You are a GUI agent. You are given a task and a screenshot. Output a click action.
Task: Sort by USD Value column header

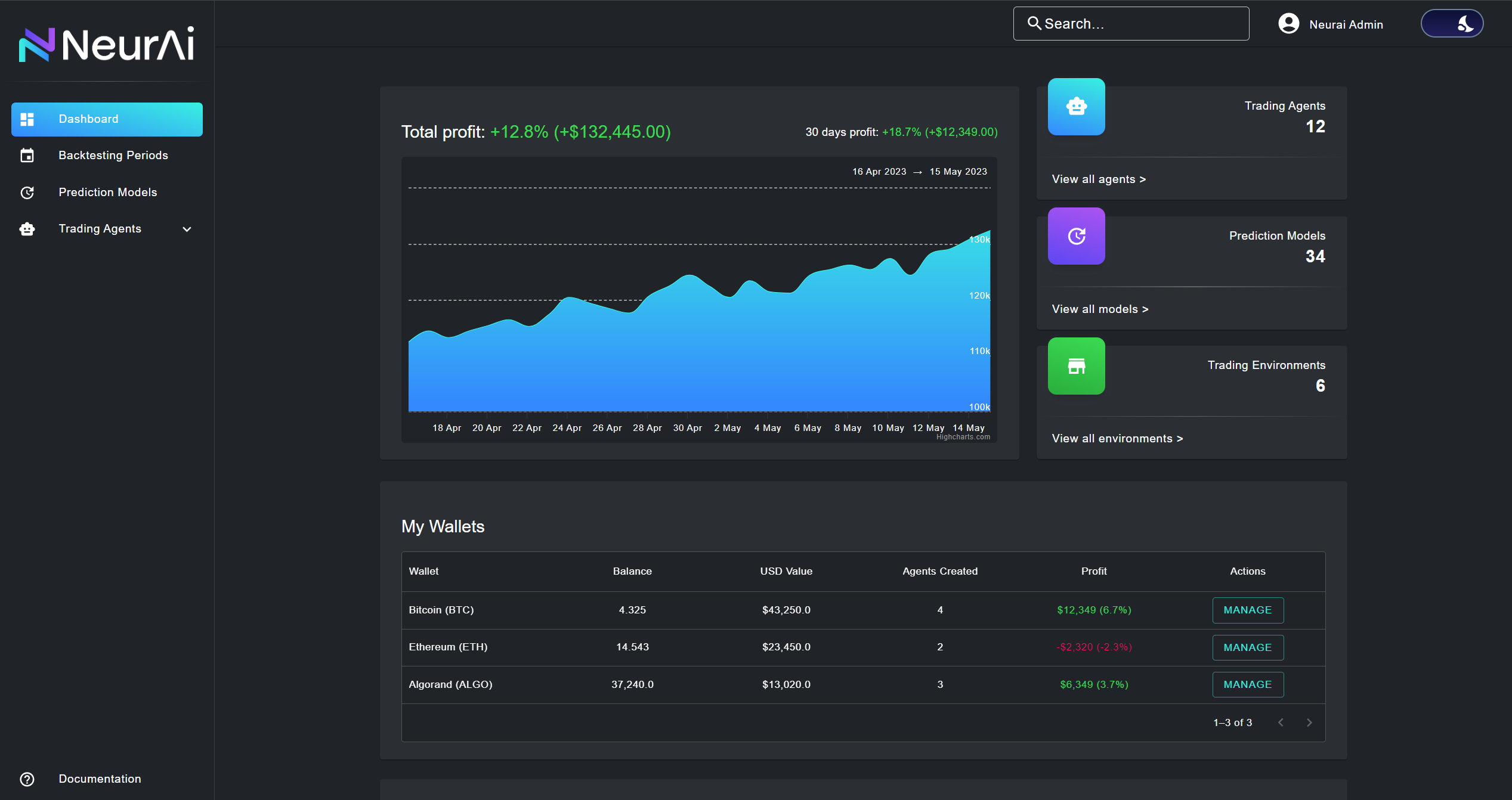click(x=786, y=571)
